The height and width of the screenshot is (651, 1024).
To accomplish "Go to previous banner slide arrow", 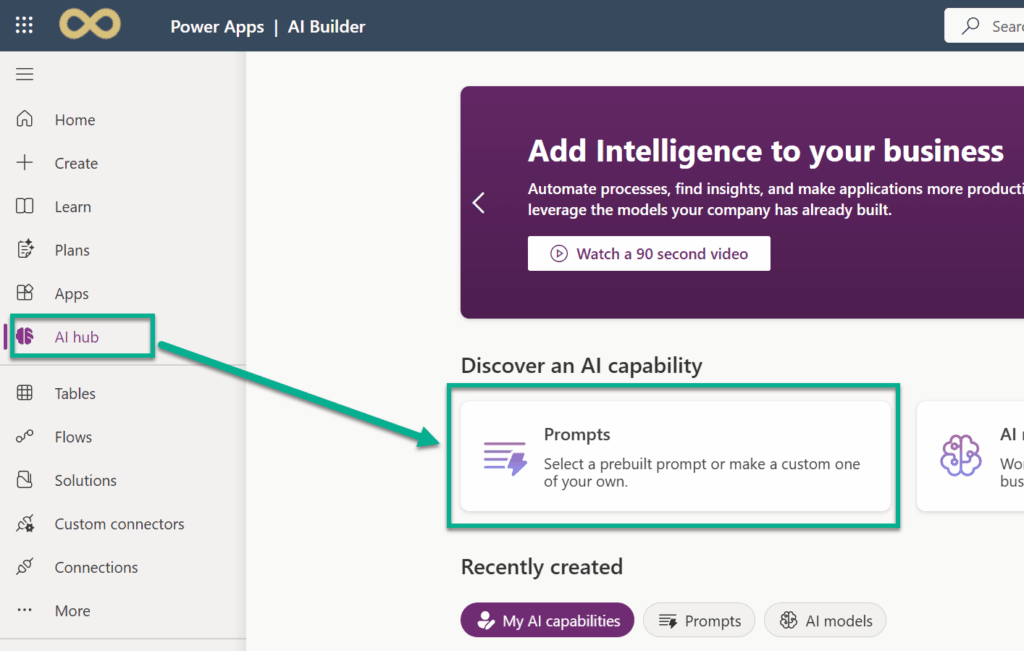I will [479, 203].
